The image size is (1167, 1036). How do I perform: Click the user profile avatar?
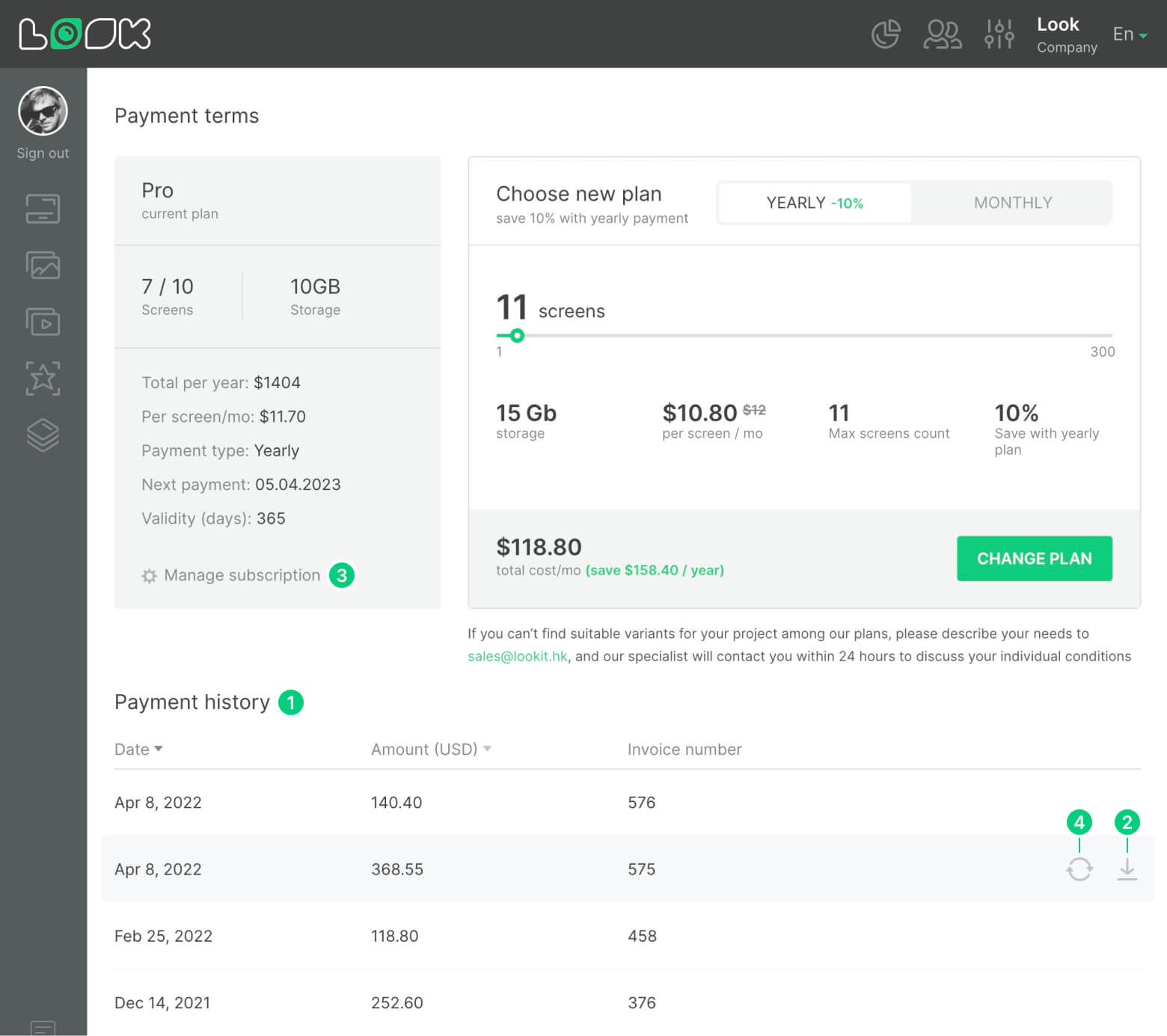click(x=43, y=111)
